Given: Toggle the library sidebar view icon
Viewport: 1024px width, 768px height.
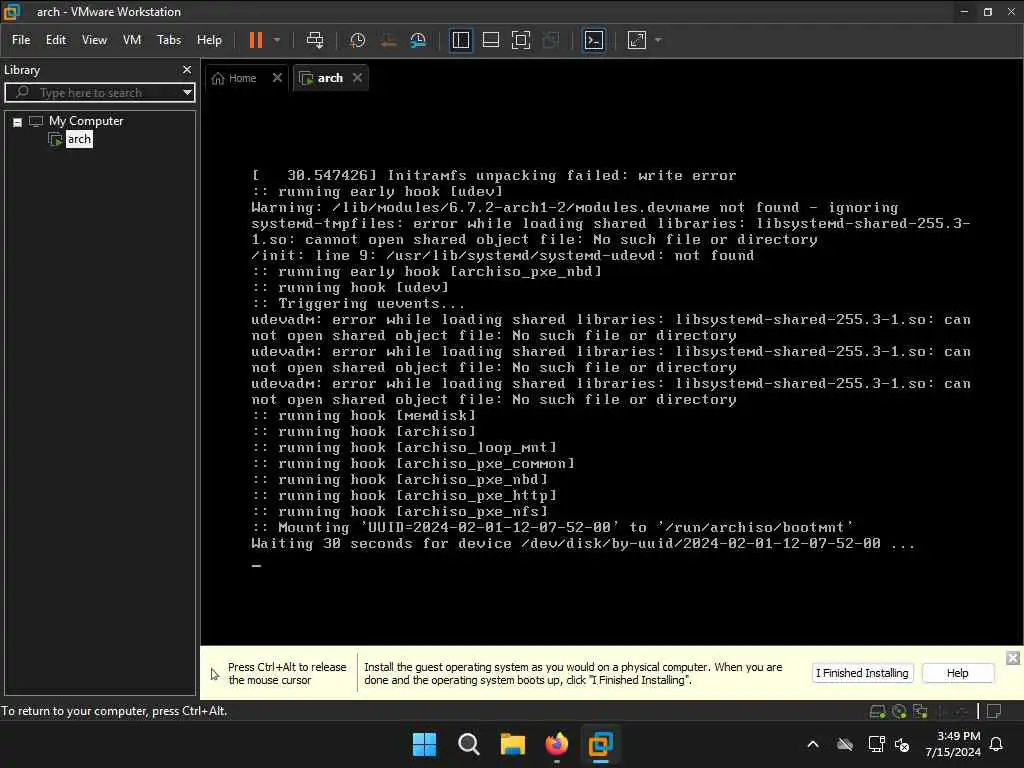Looking at the screenshot, I should (x=460, y=40).
